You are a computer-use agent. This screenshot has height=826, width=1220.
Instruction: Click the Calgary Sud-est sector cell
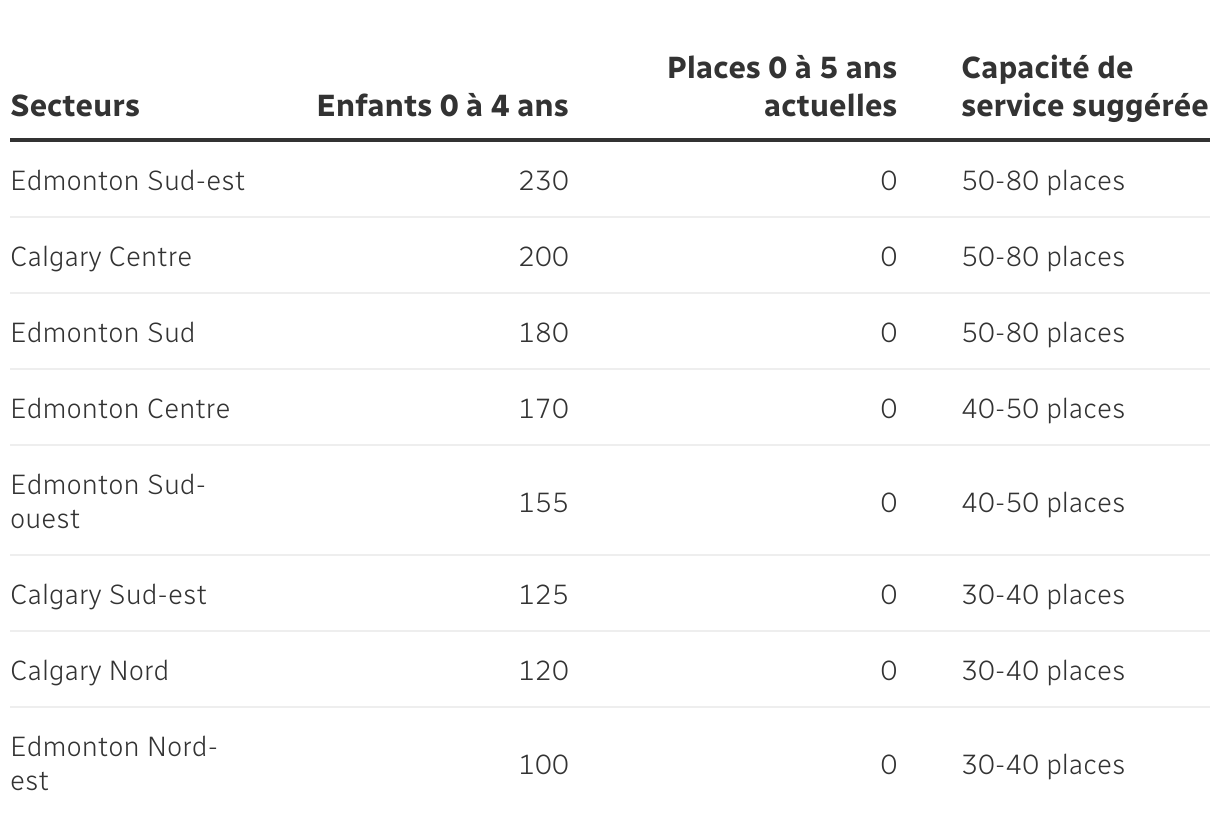pyautogui.click(x=109, y=595)
